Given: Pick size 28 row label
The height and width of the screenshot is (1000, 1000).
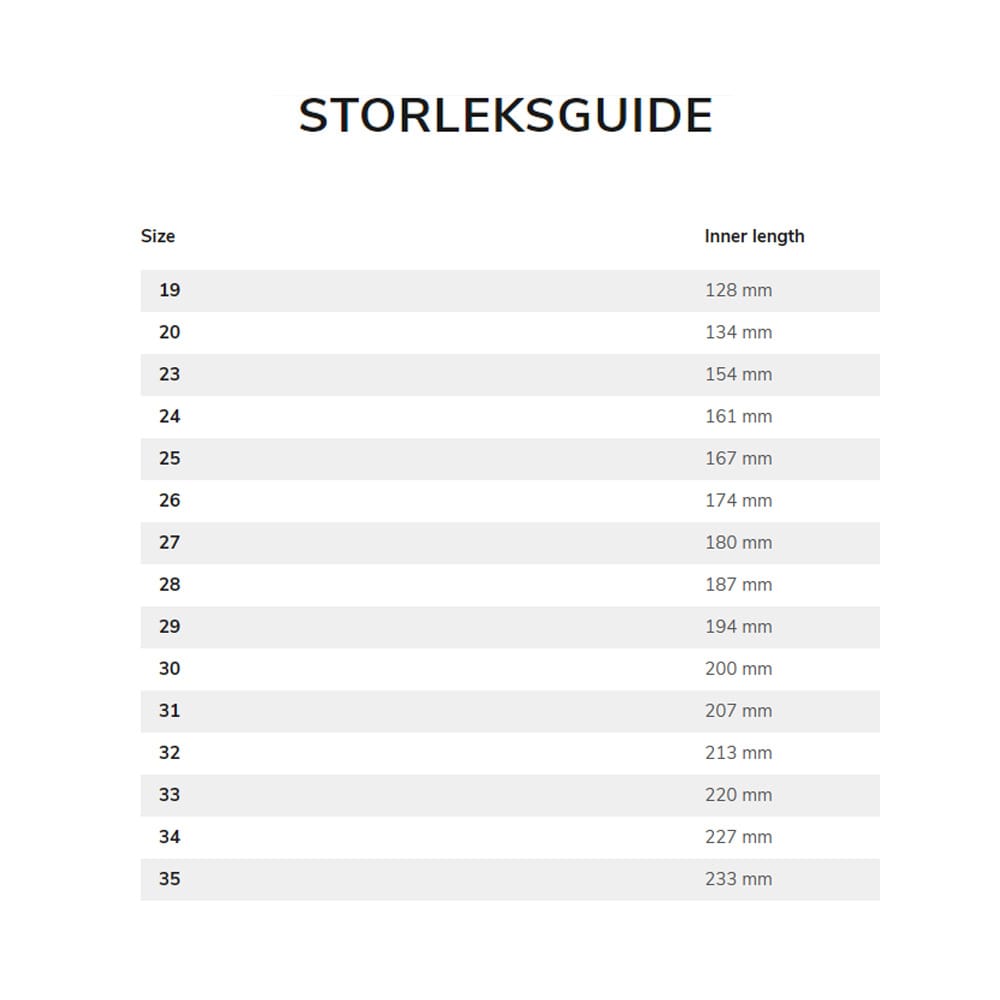Looking at the screenshot, I should (170, 584).
